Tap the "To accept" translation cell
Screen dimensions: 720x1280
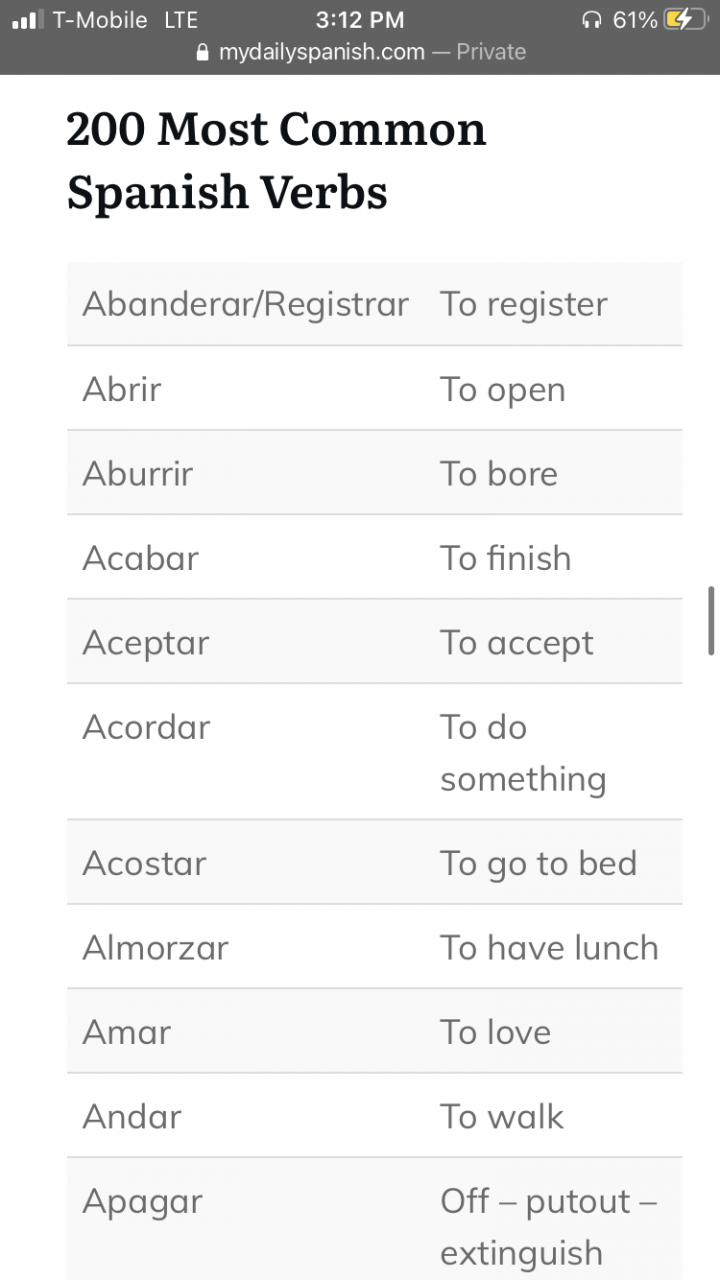(x=516, y=643)
